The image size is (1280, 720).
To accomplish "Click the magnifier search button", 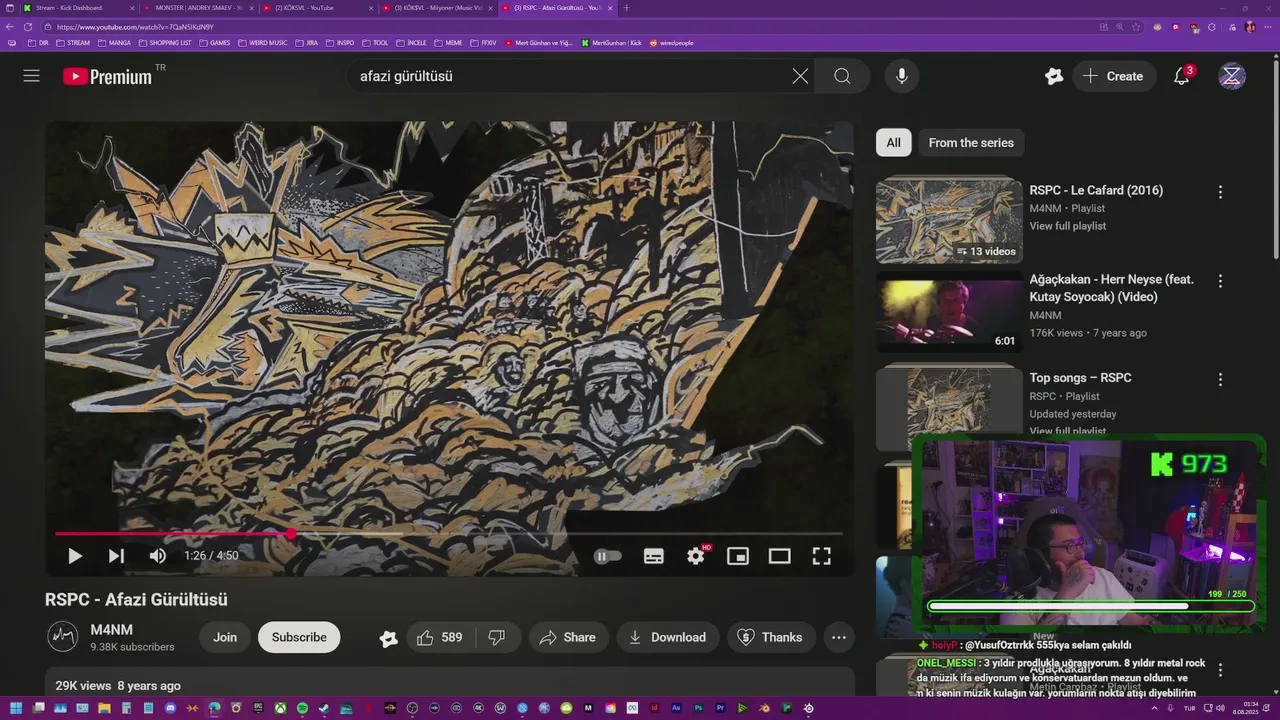I will click(x=842, y=76).
